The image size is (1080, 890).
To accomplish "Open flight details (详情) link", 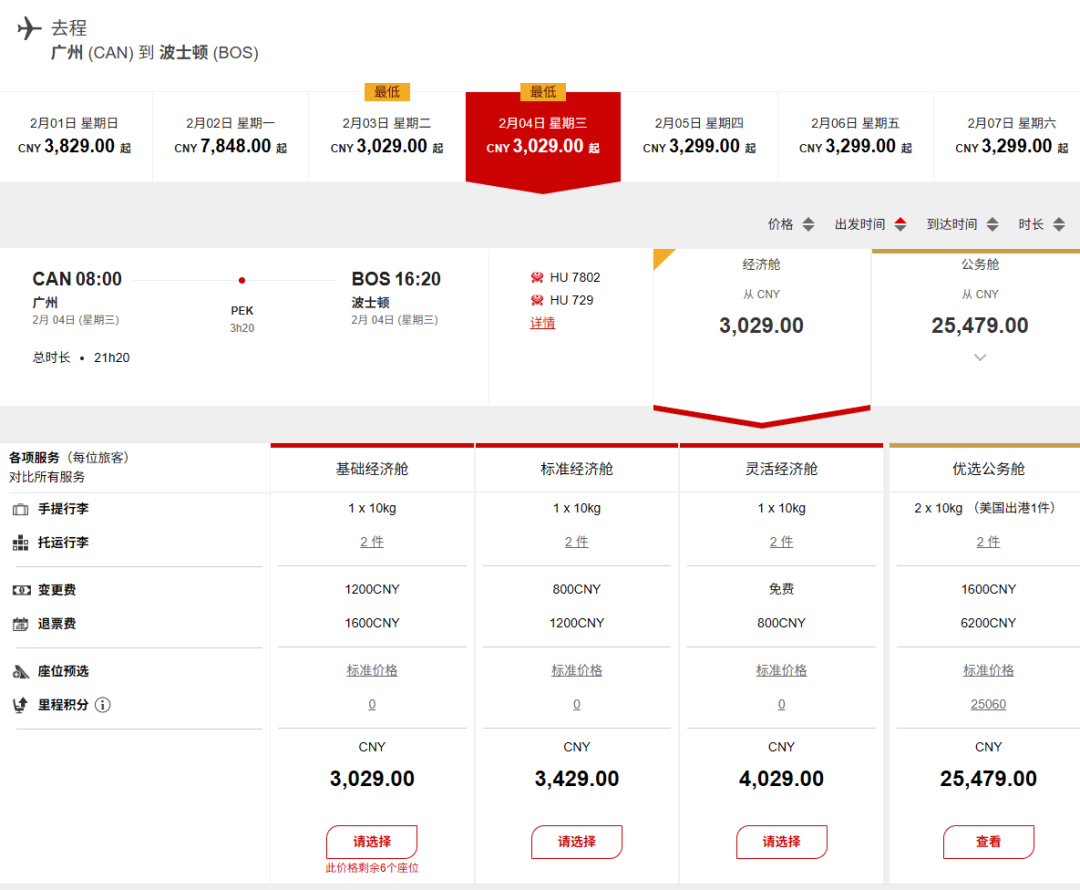I will (542, 323).
